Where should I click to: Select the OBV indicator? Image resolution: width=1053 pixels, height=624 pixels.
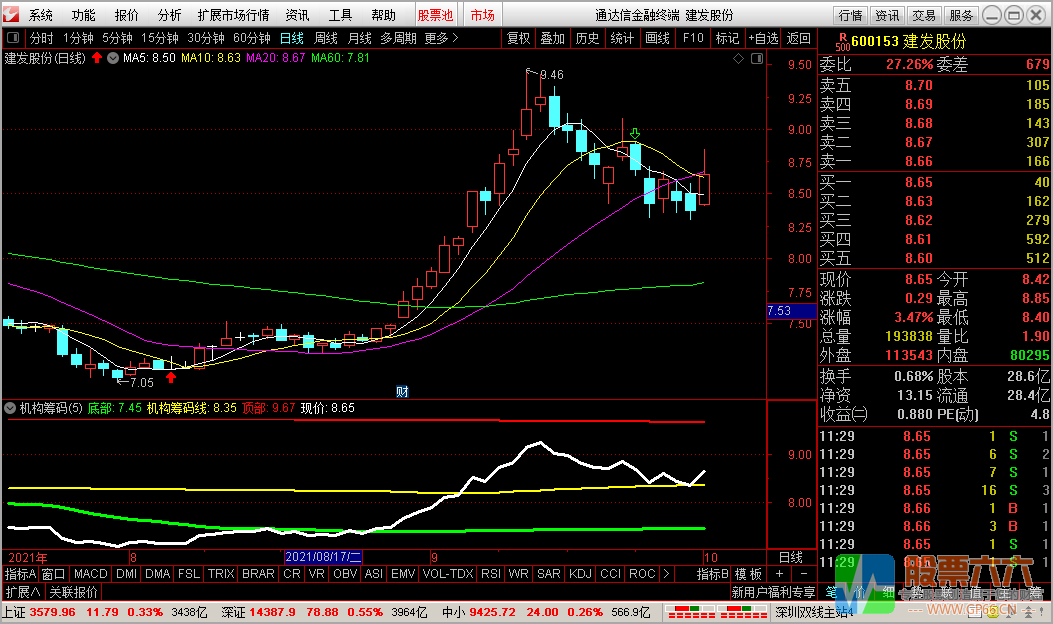345,574
